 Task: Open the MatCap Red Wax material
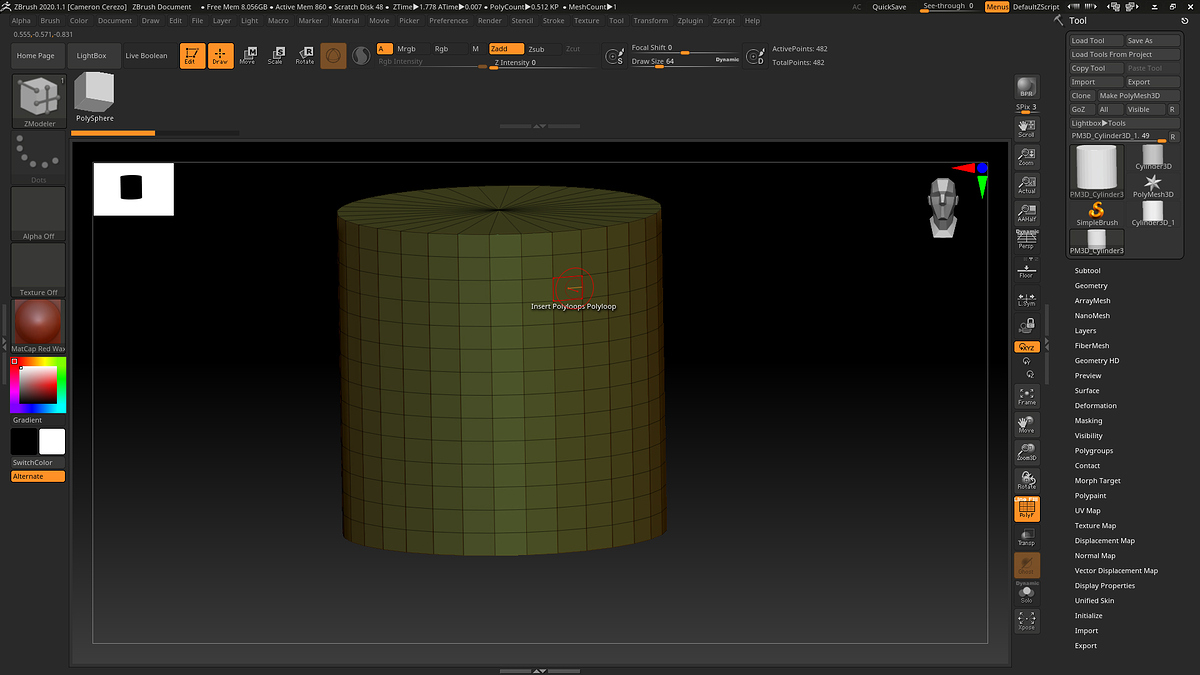38,327
